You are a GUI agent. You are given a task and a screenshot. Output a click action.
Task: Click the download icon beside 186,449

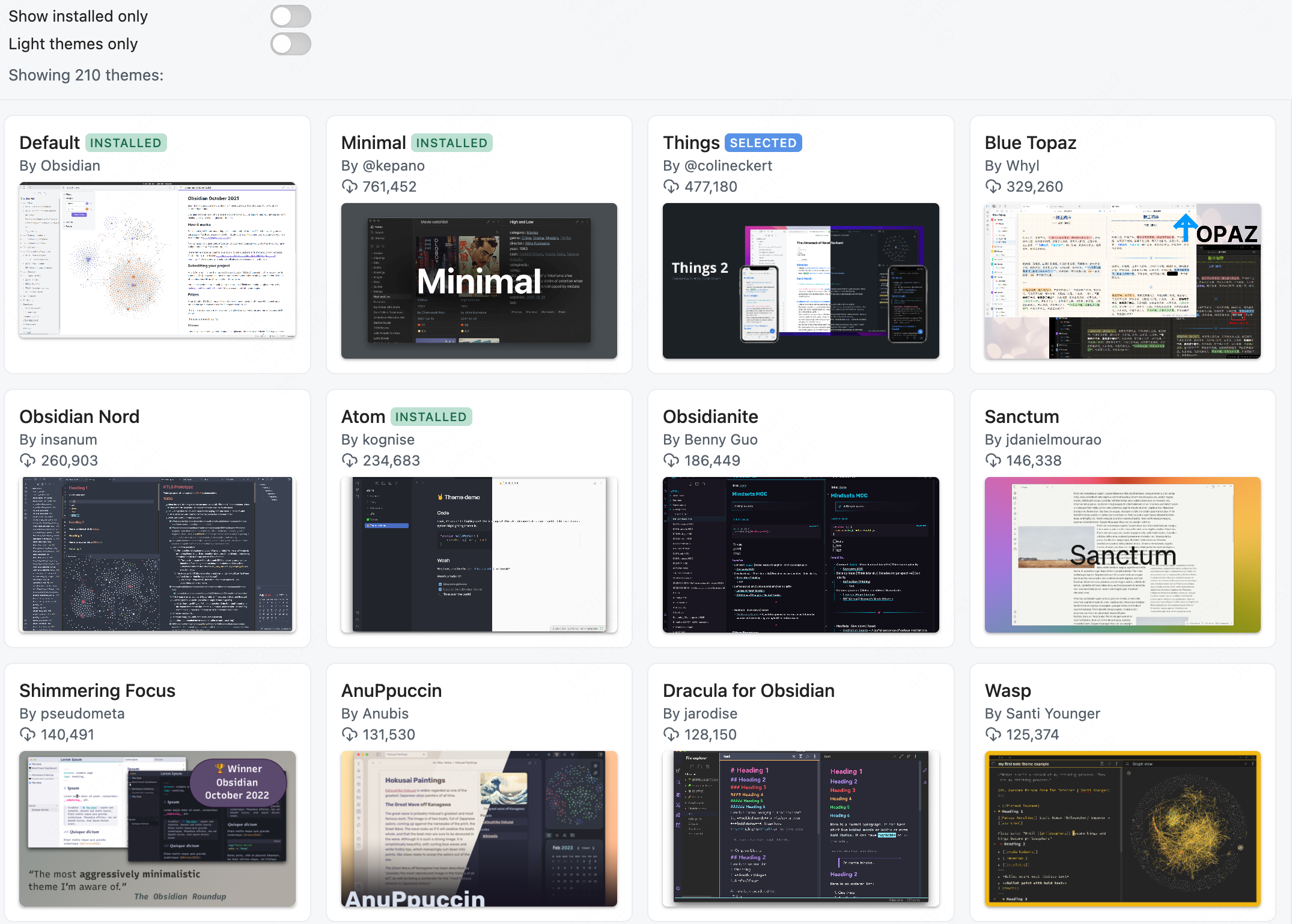click(671, 461)
